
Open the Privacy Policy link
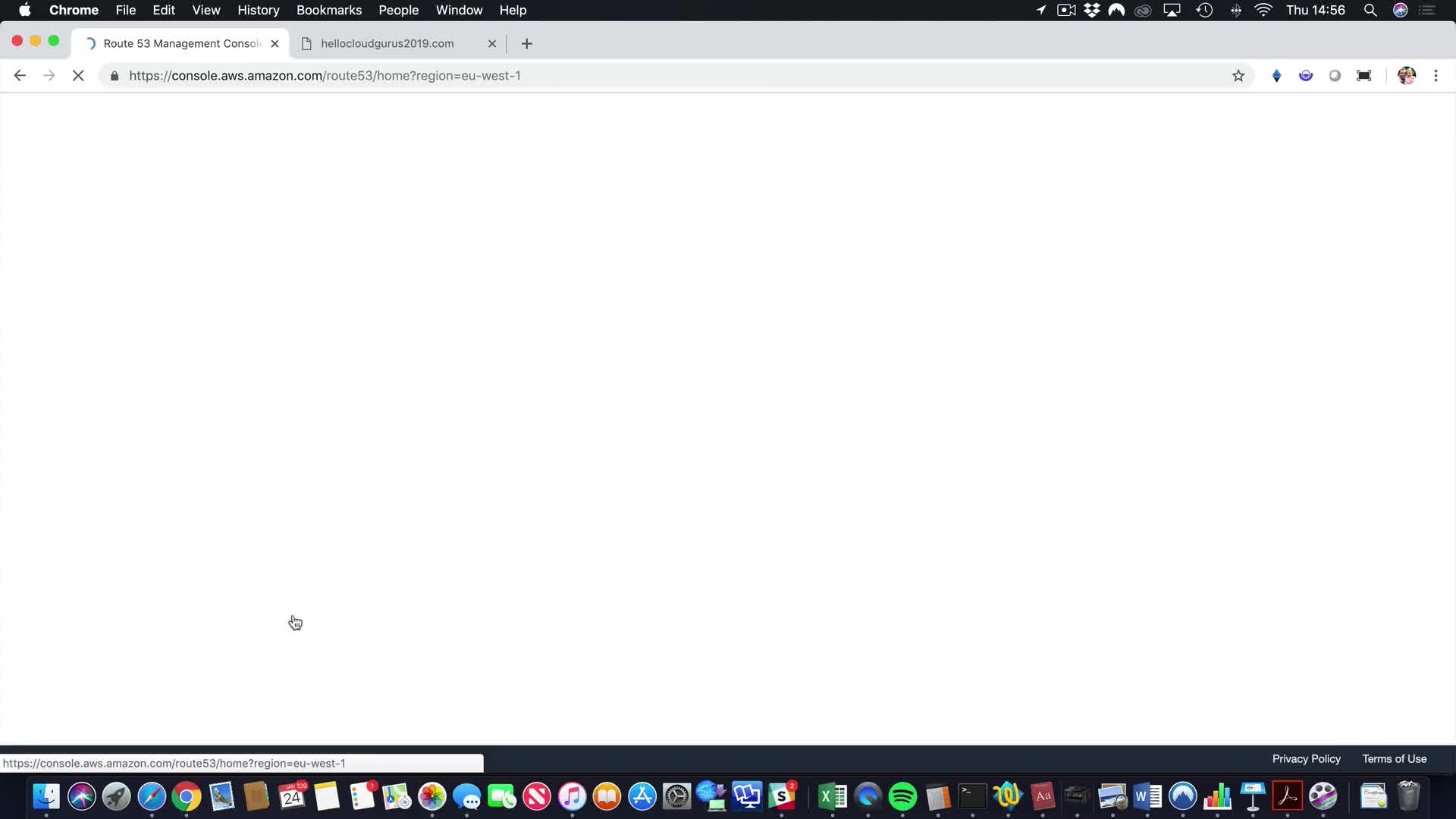point(1306,759)
